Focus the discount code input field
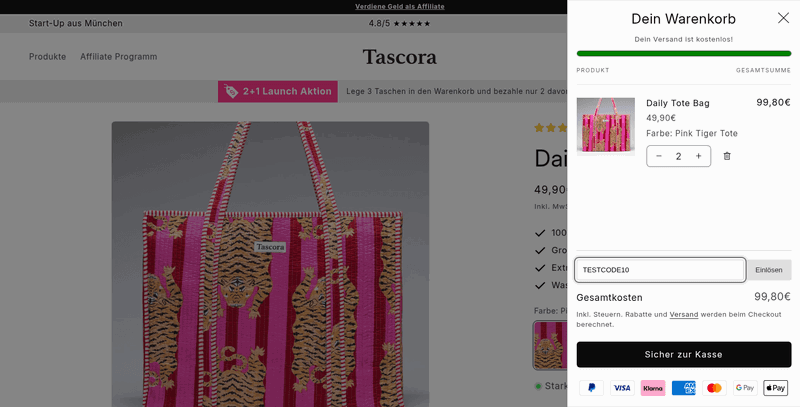The image size is (800, 407). 660,270
